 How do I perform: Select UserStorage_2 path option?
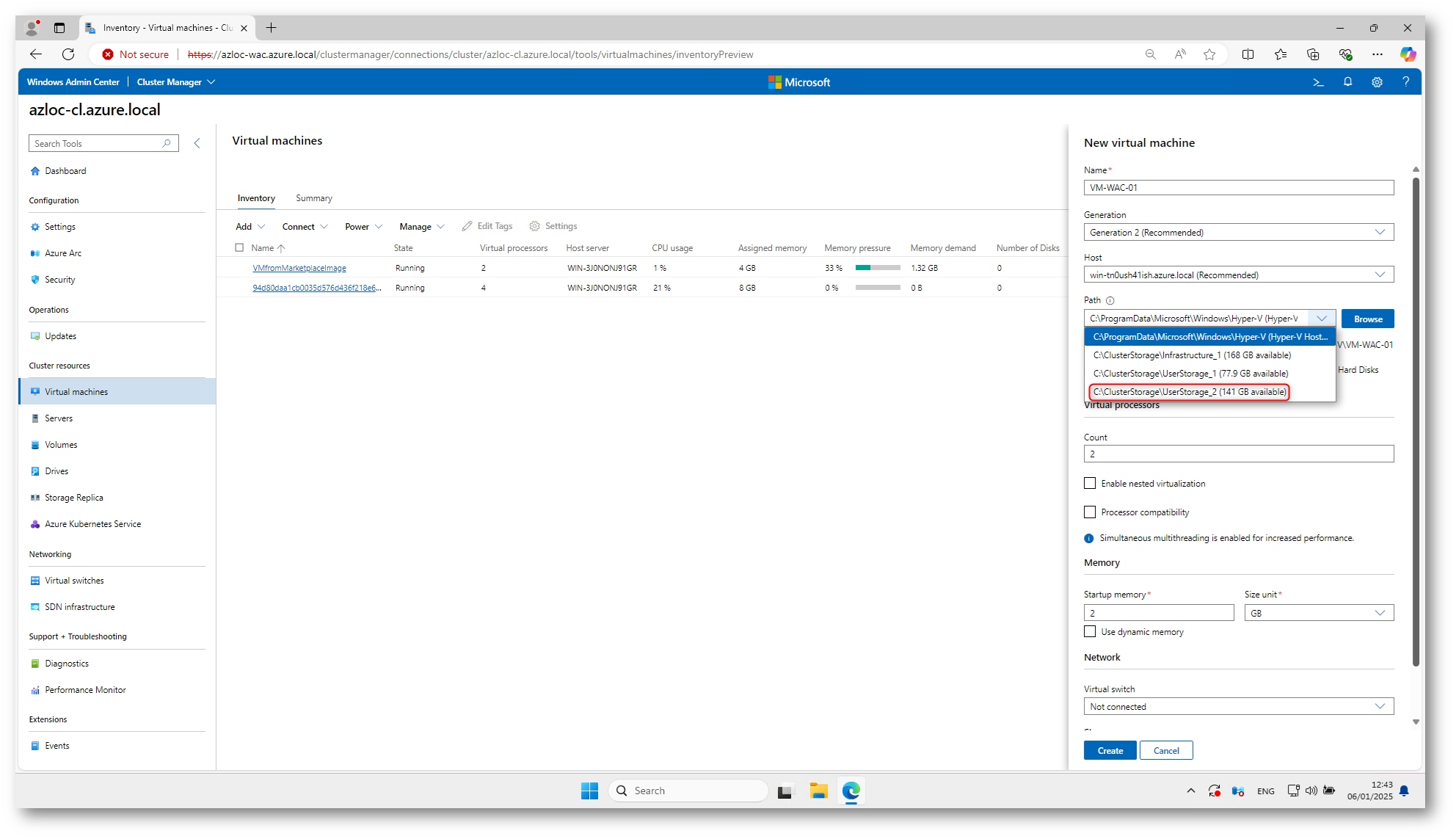click(x=1209, y=392)
